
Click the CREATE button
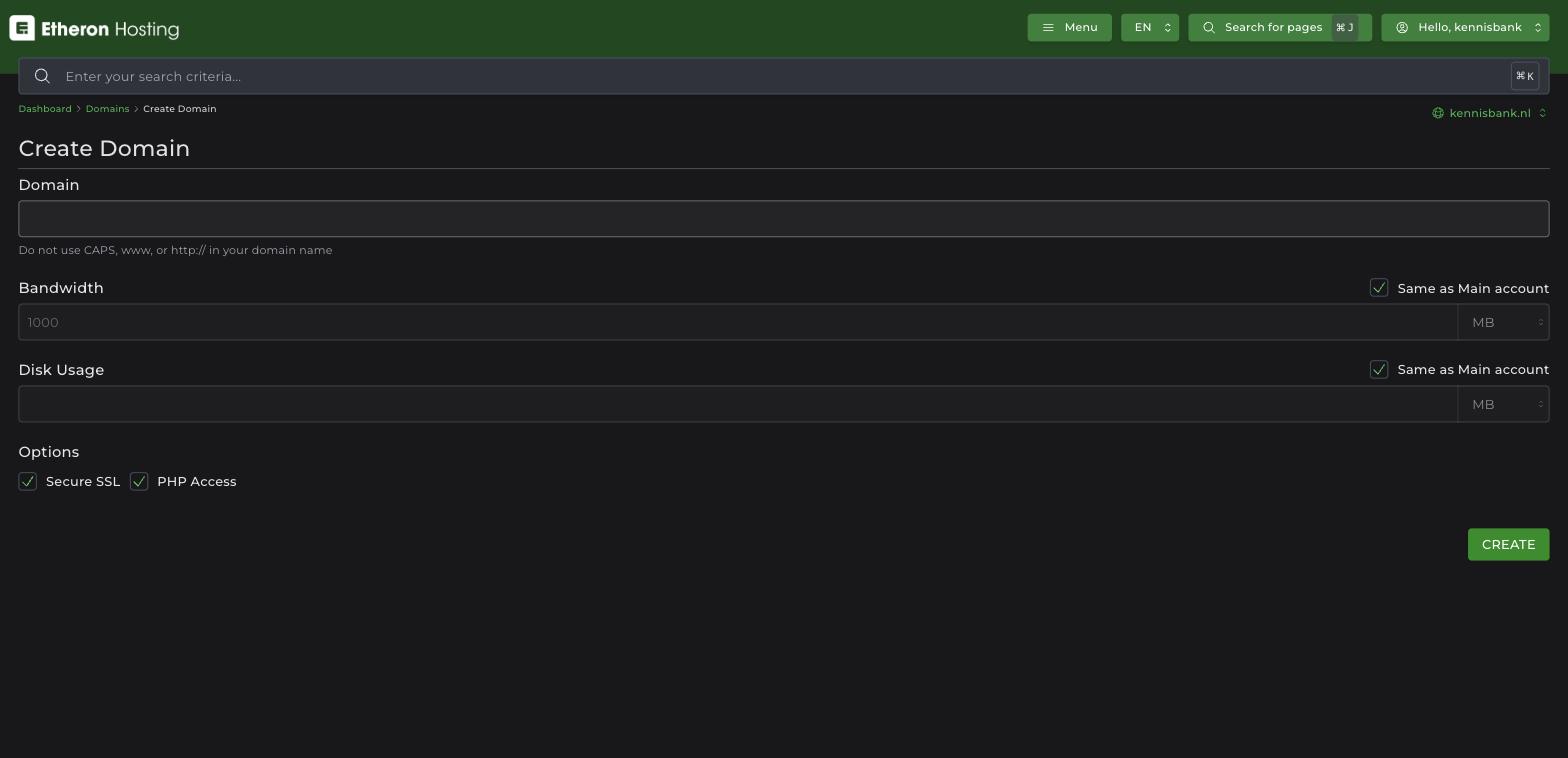click(x=1508, y=545)
